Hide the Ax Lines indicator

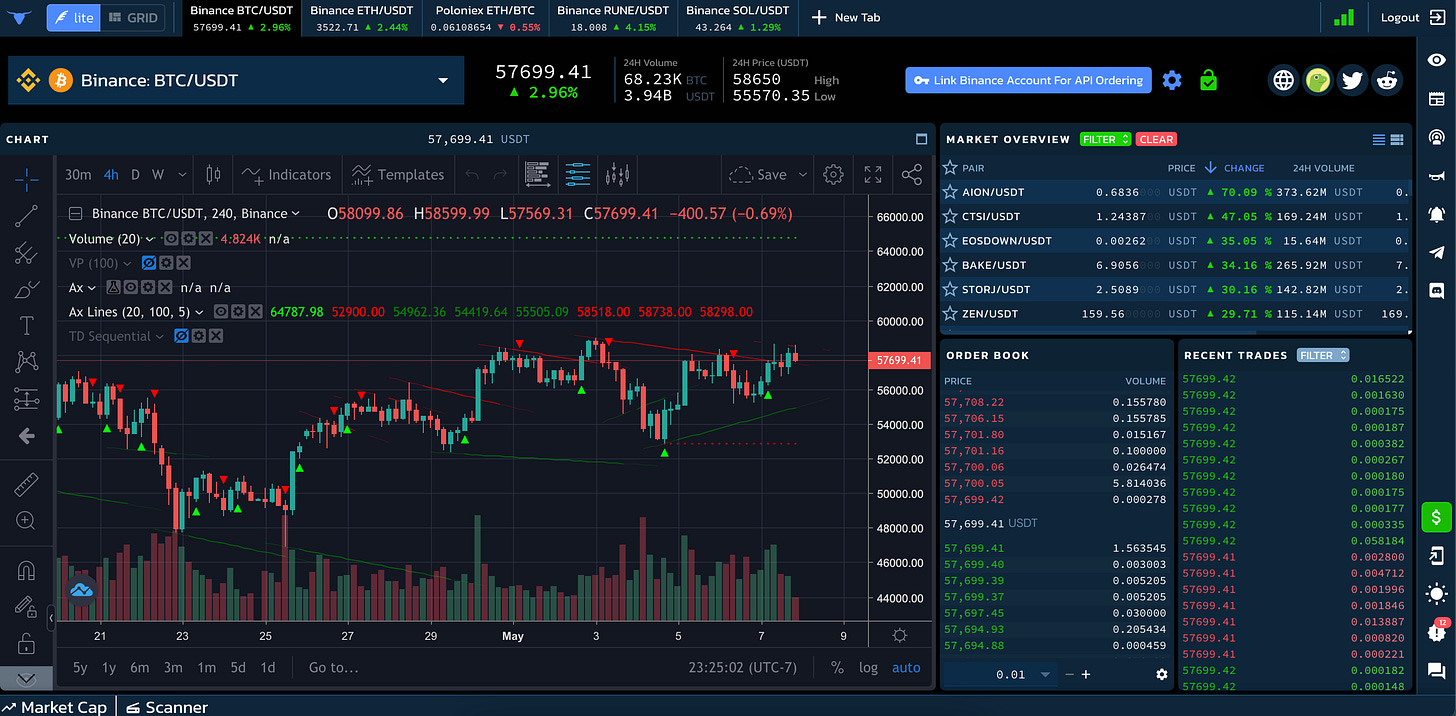tap(220, 312)
